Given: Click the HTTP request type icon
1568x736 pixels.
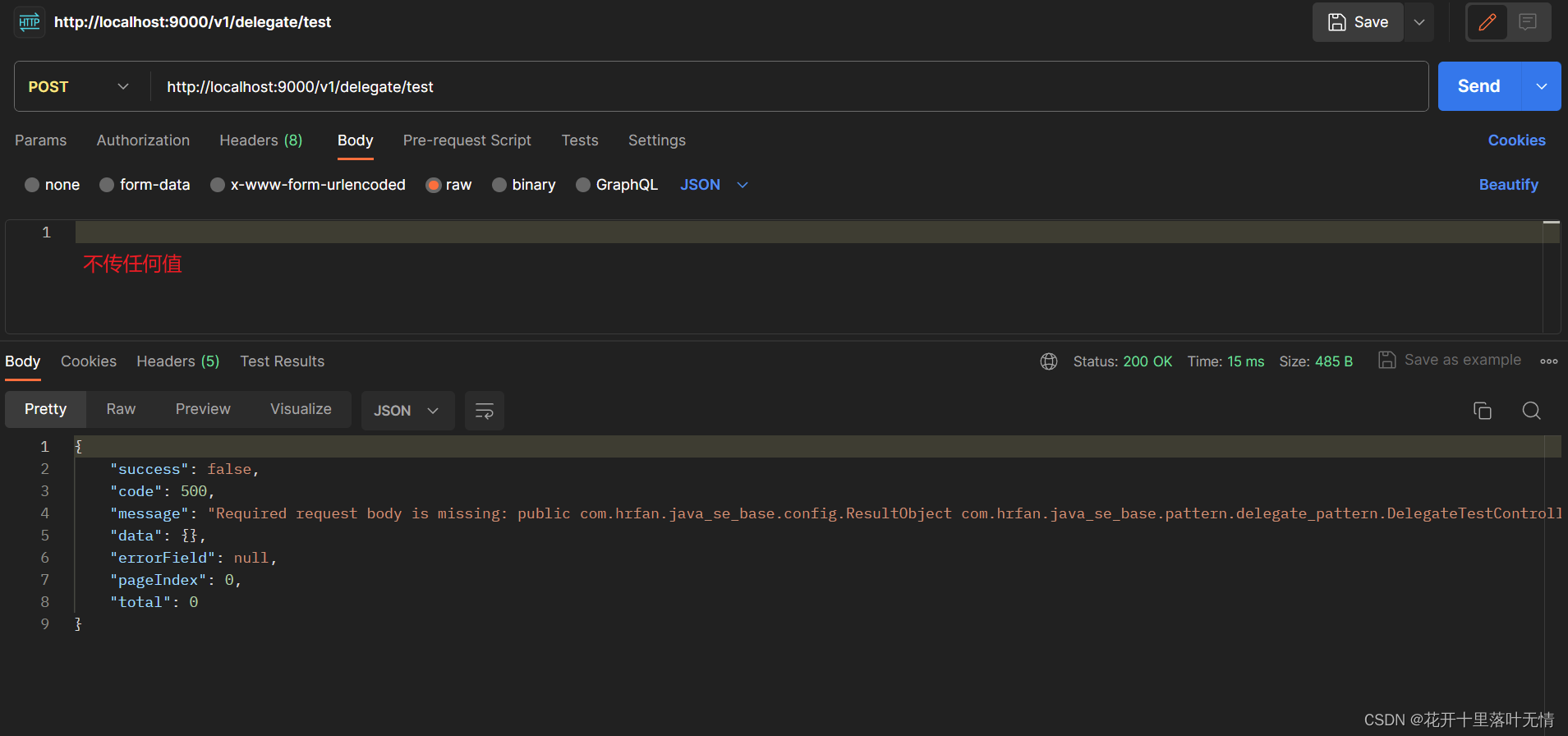Looking at the screenshot, I should point(30,22).
